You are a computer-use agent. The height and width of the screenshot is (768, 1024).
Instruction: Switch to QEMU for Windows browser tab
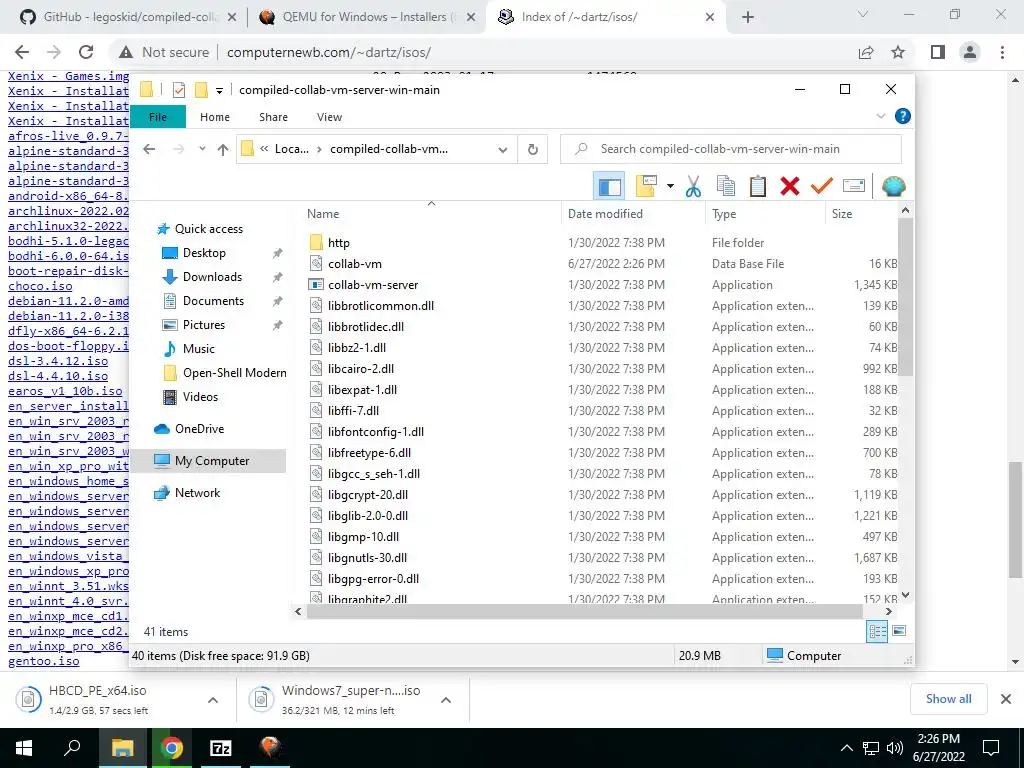368,17
